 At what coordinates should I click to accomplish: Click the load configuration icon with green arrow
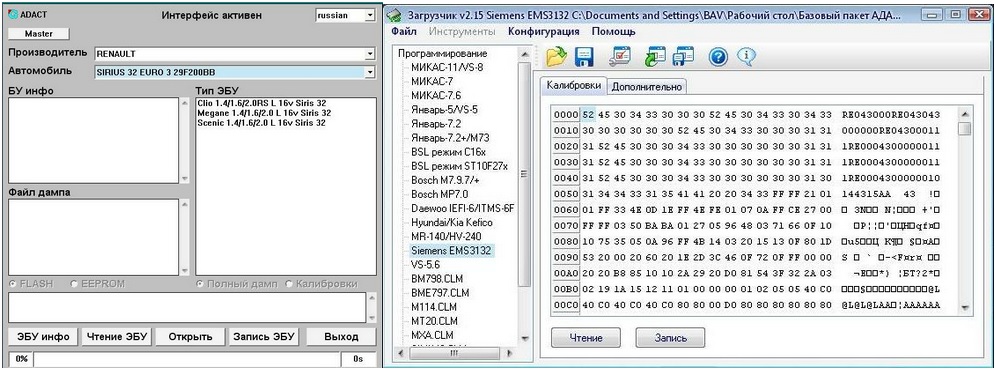pos(655,56)
